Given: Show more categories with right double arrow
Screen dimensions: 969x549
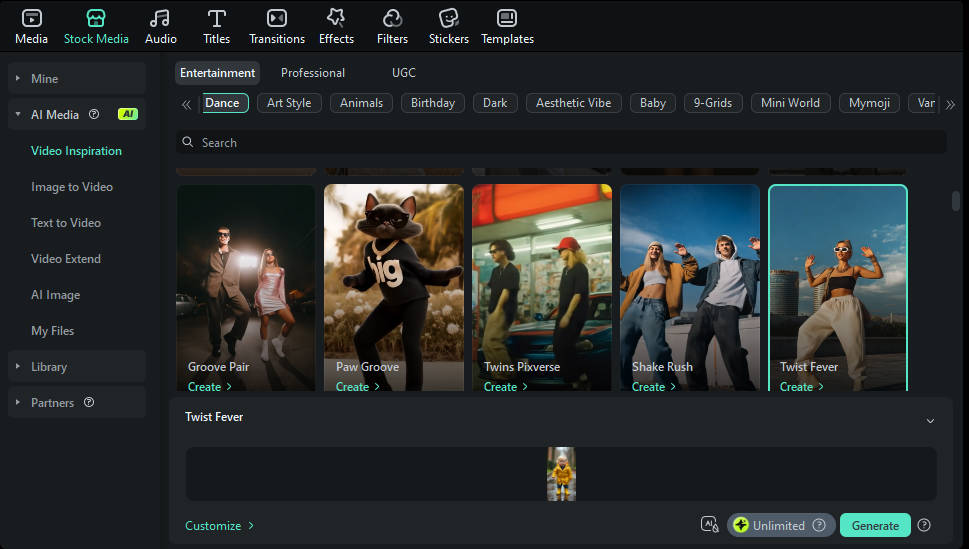Looking at the screenshot, I should tap(950, 104).
